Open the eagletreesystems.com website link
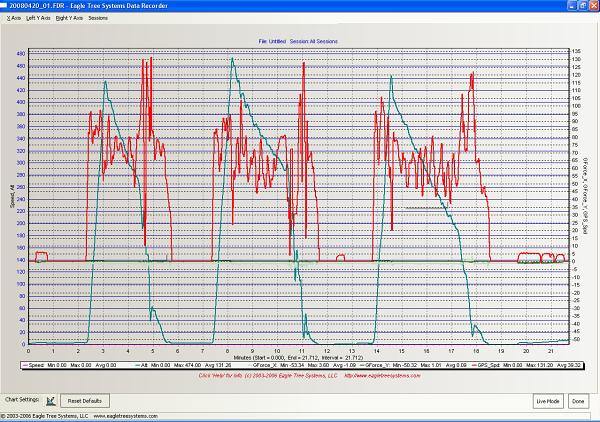Image resolution: width=600 pixels, height=422 pixels. 382,375
